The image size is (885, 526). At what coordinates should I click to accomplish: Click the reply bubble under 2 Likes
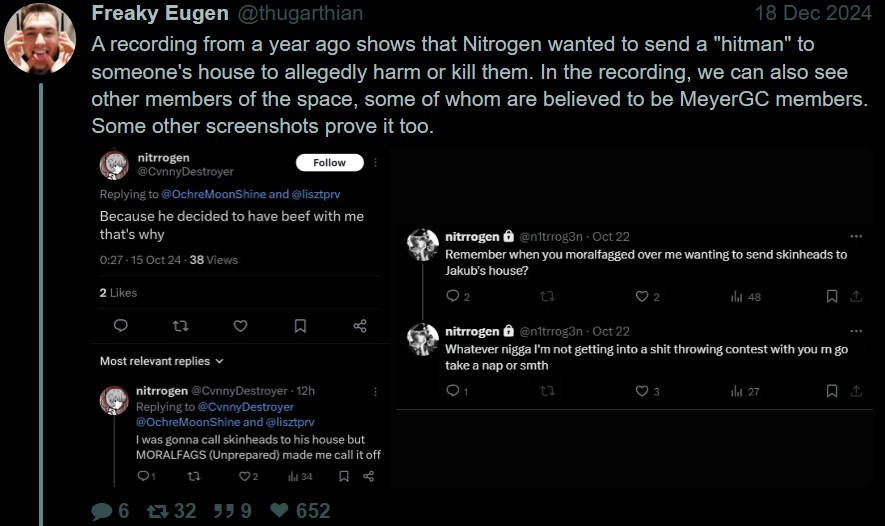[x=120, y=326]
